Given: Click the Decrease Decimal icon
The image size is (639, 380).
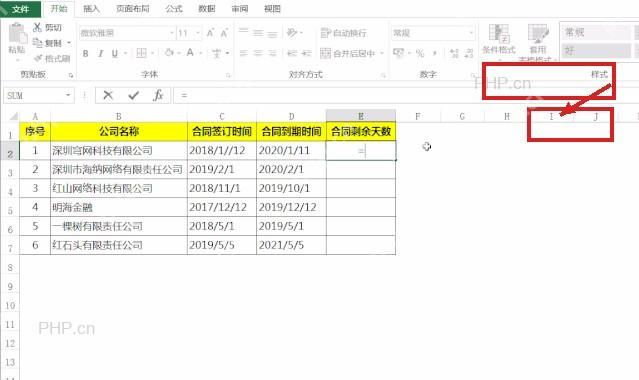Looking at the screenshot, I should click(x=469, y=53).
